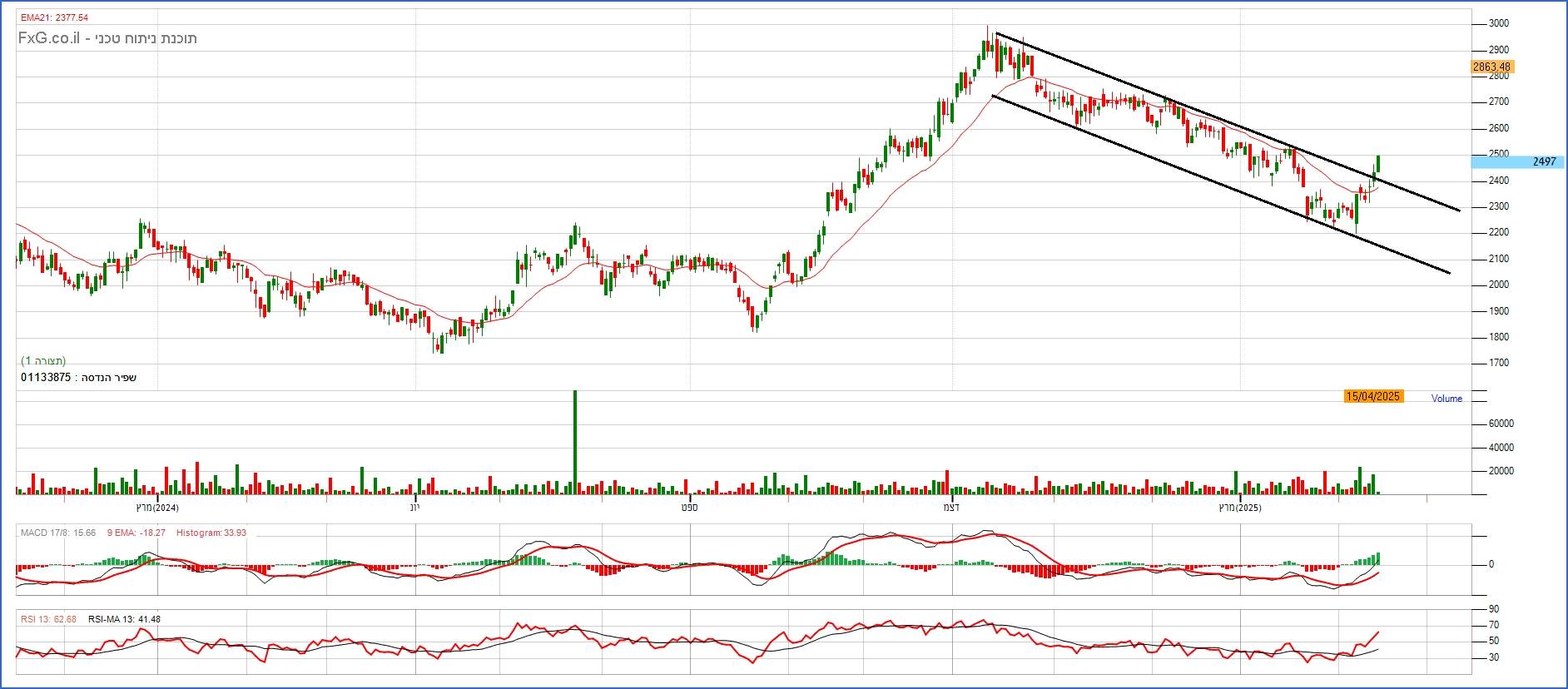
Task: Select the מרץ(2024) date axis label
Action: point(157,507)
